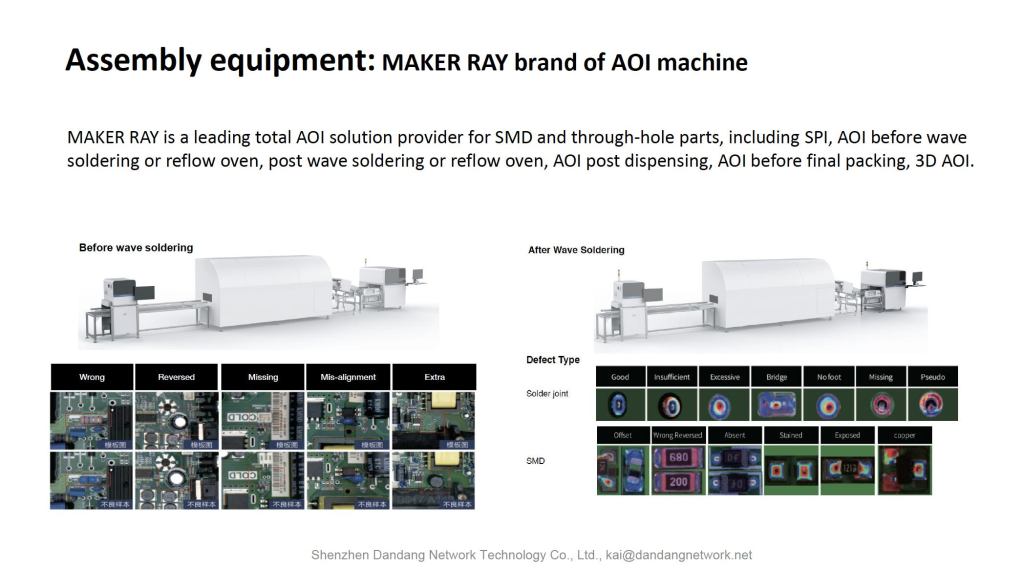The image size is (1024, 573).
Task: Select the SMD 'Exposed' defect image
Action: (847, 470)
